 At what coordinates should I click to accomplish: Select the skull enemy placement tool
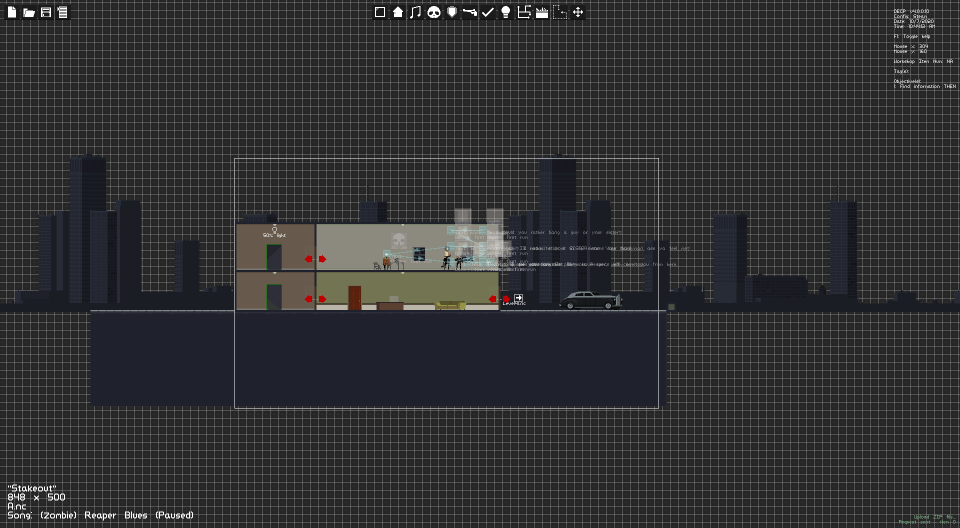[434, 12]
